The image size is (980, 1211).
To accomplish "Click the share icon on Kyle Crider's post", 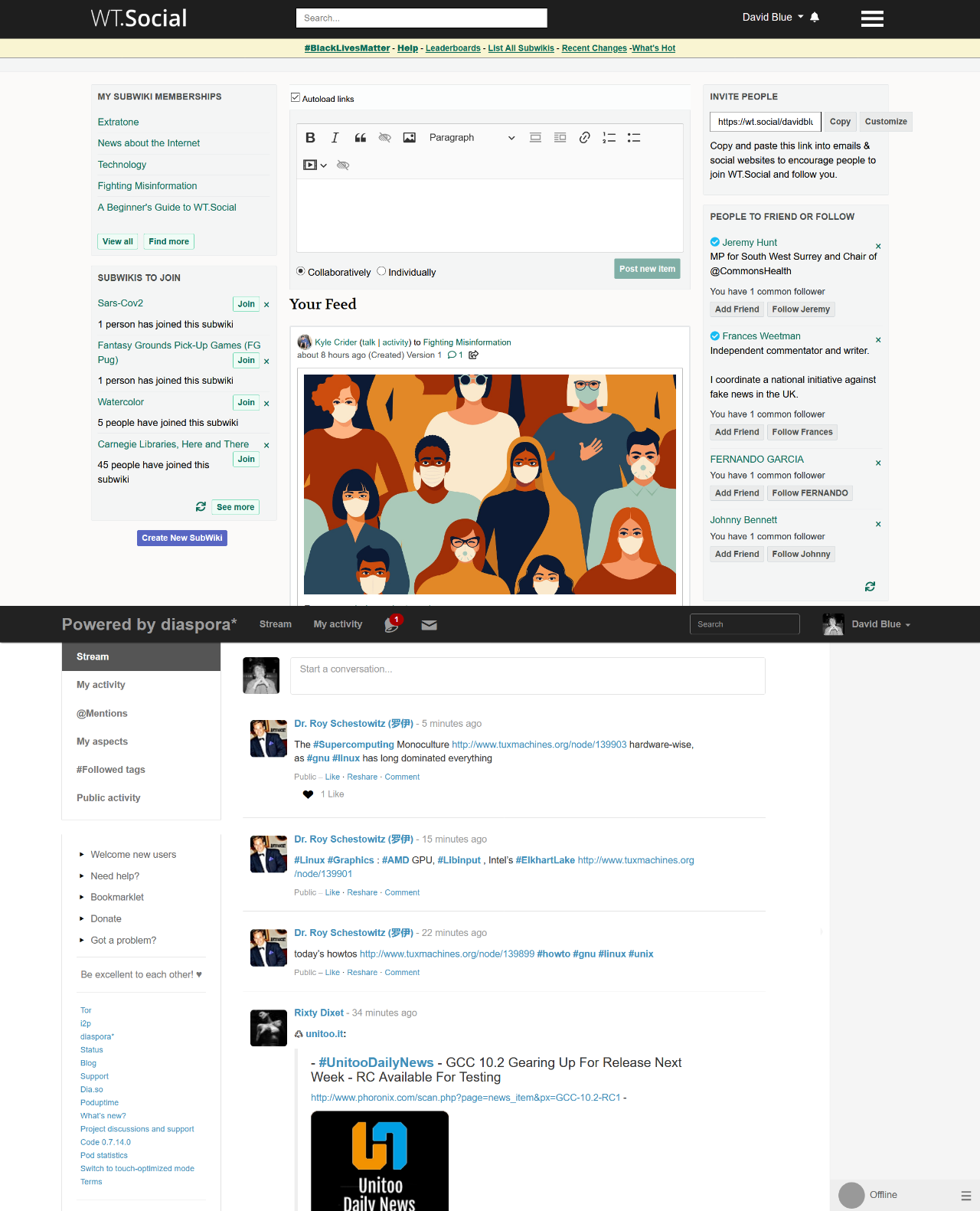I will (x=473, y=355).
